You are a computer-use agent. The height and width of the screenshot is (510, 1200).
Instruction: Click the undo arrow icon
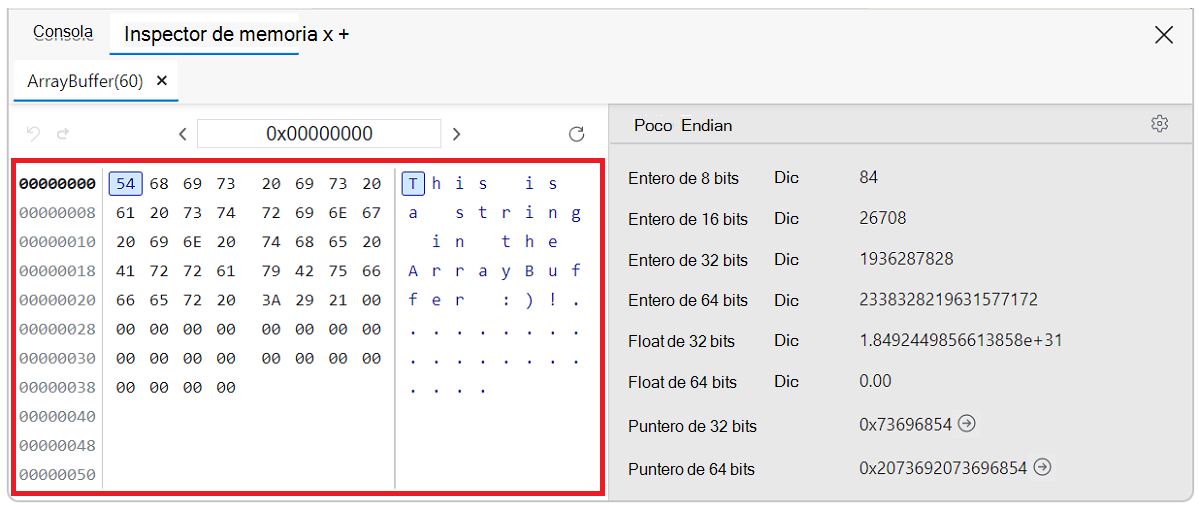coord(33,133)
